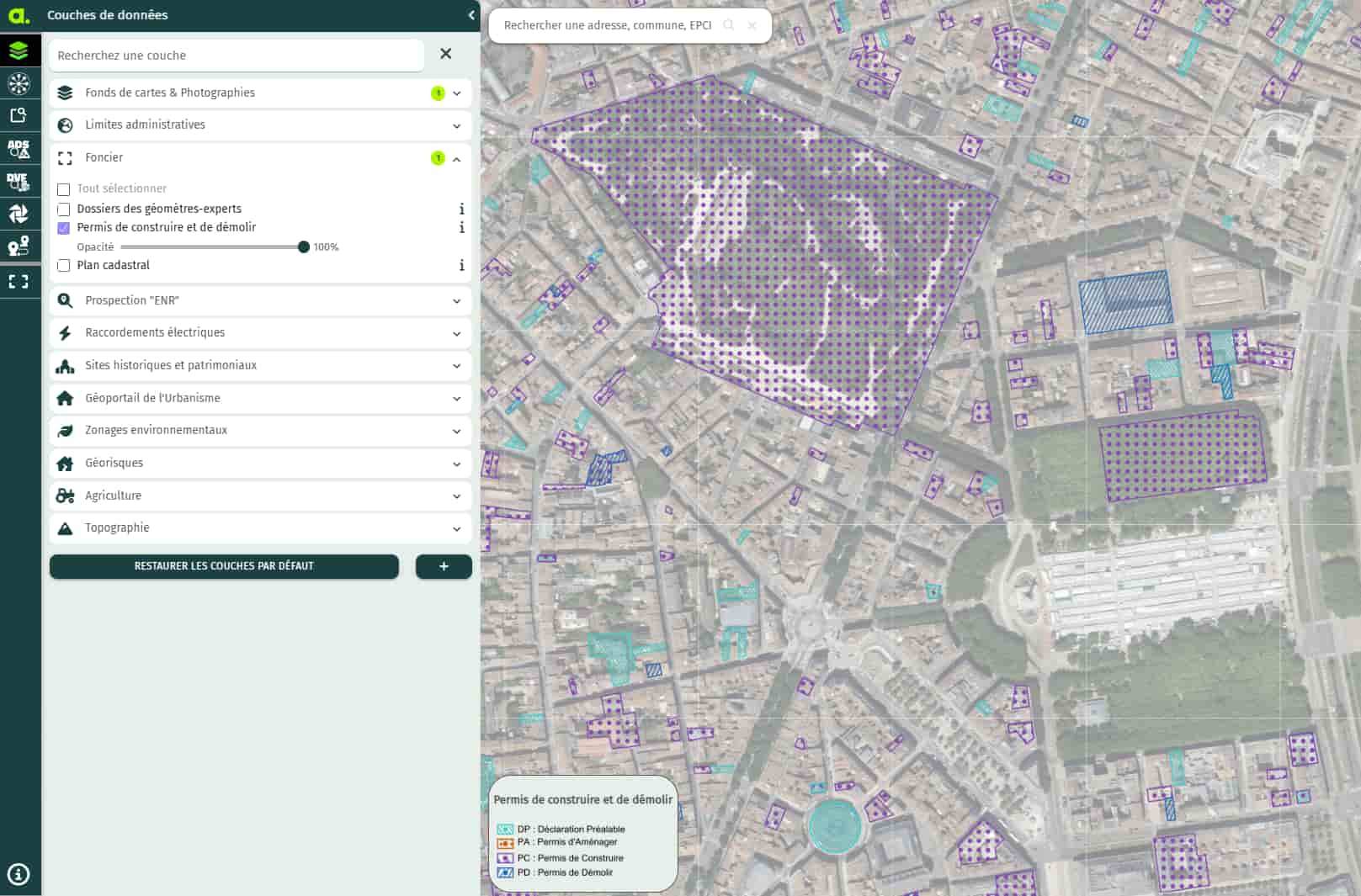Show info for Plan cadastral layer
The image size is (1361, 896).
point(461,266)
